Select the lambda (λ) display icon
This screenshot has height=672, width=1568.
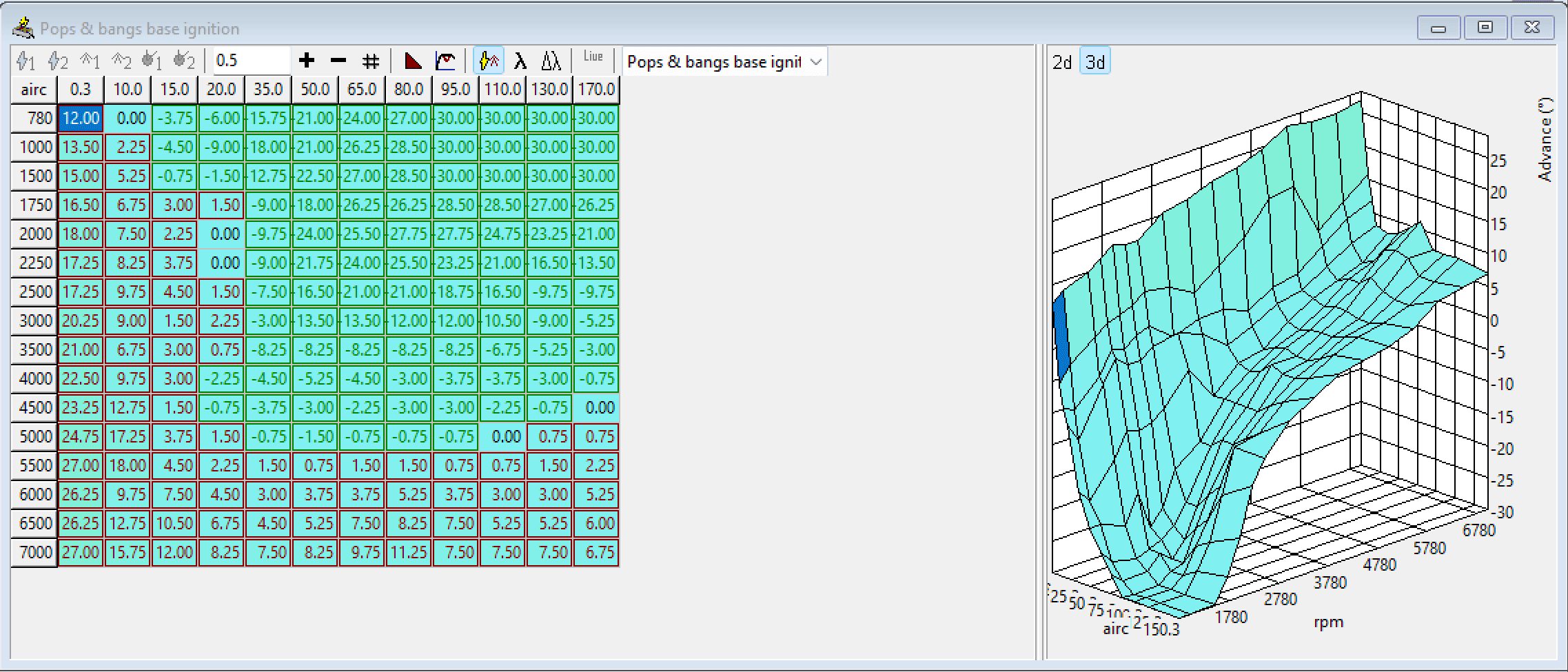point(520,61)
